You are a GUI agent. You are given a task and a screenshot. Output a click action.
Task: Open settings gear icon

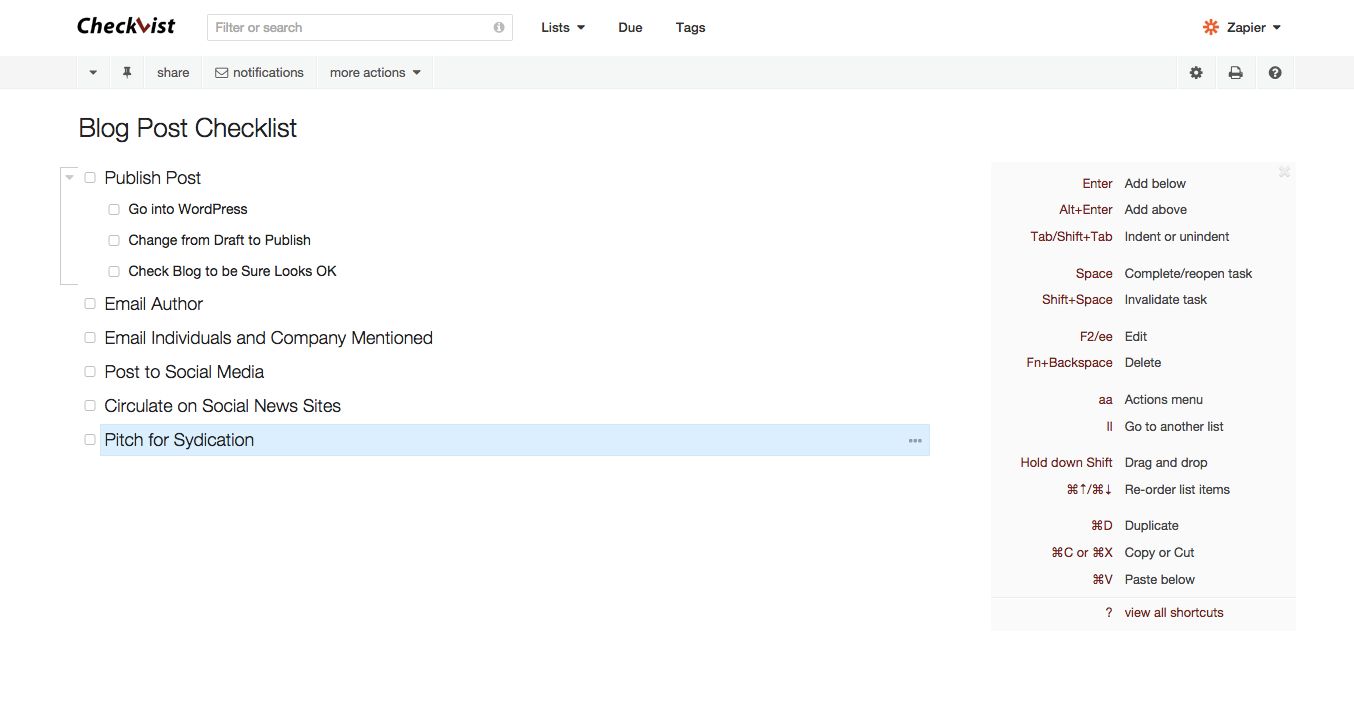click(x=1196, y=73)
